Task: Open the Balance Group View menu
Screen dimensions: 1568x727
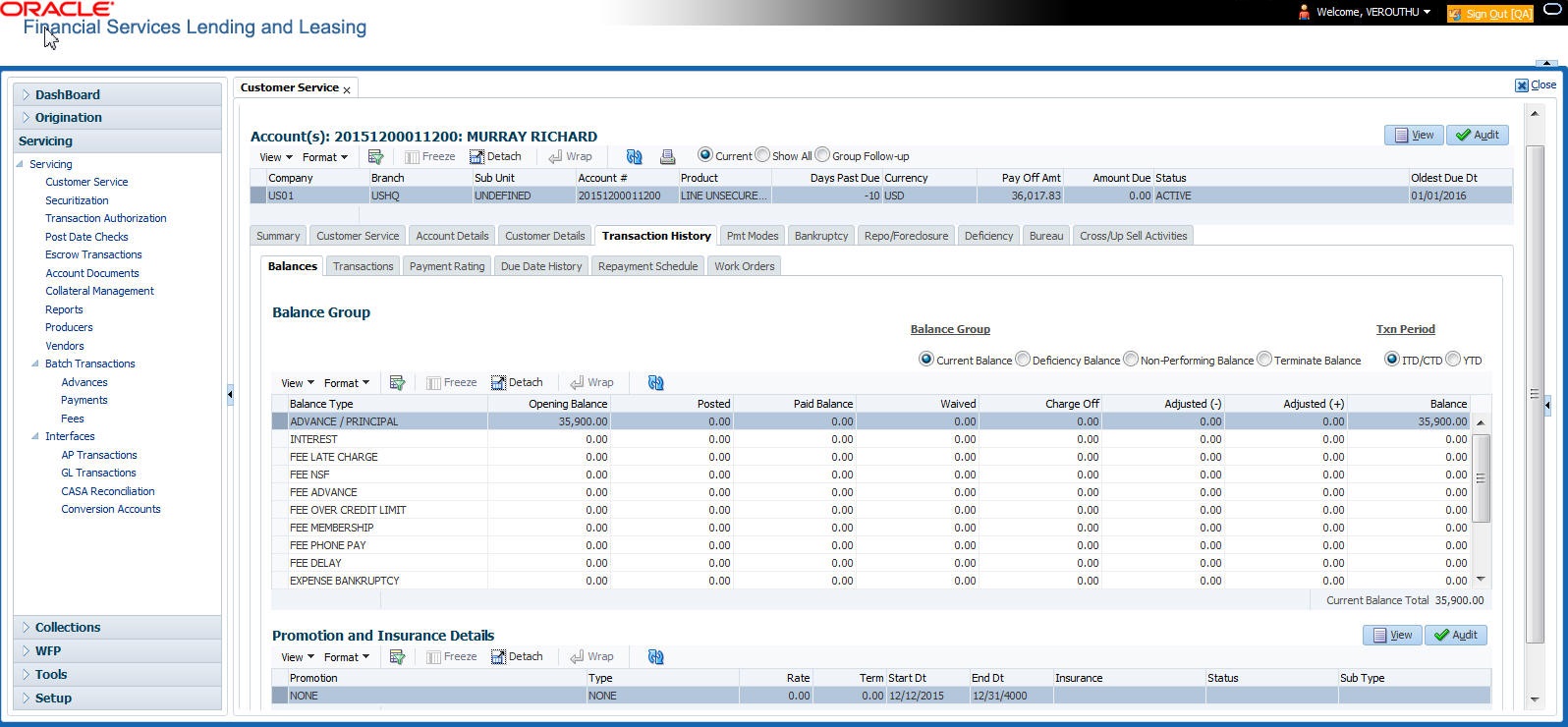Action: tap(297, 383)
